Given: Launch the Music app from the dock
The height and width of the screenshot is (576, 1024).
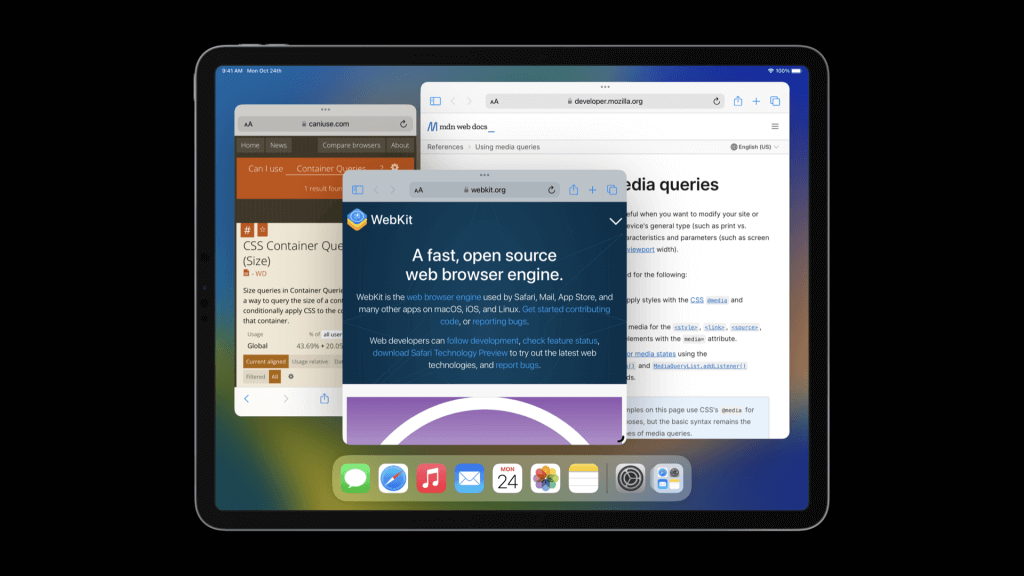Looking at the screenshot, I should [431, 479].
